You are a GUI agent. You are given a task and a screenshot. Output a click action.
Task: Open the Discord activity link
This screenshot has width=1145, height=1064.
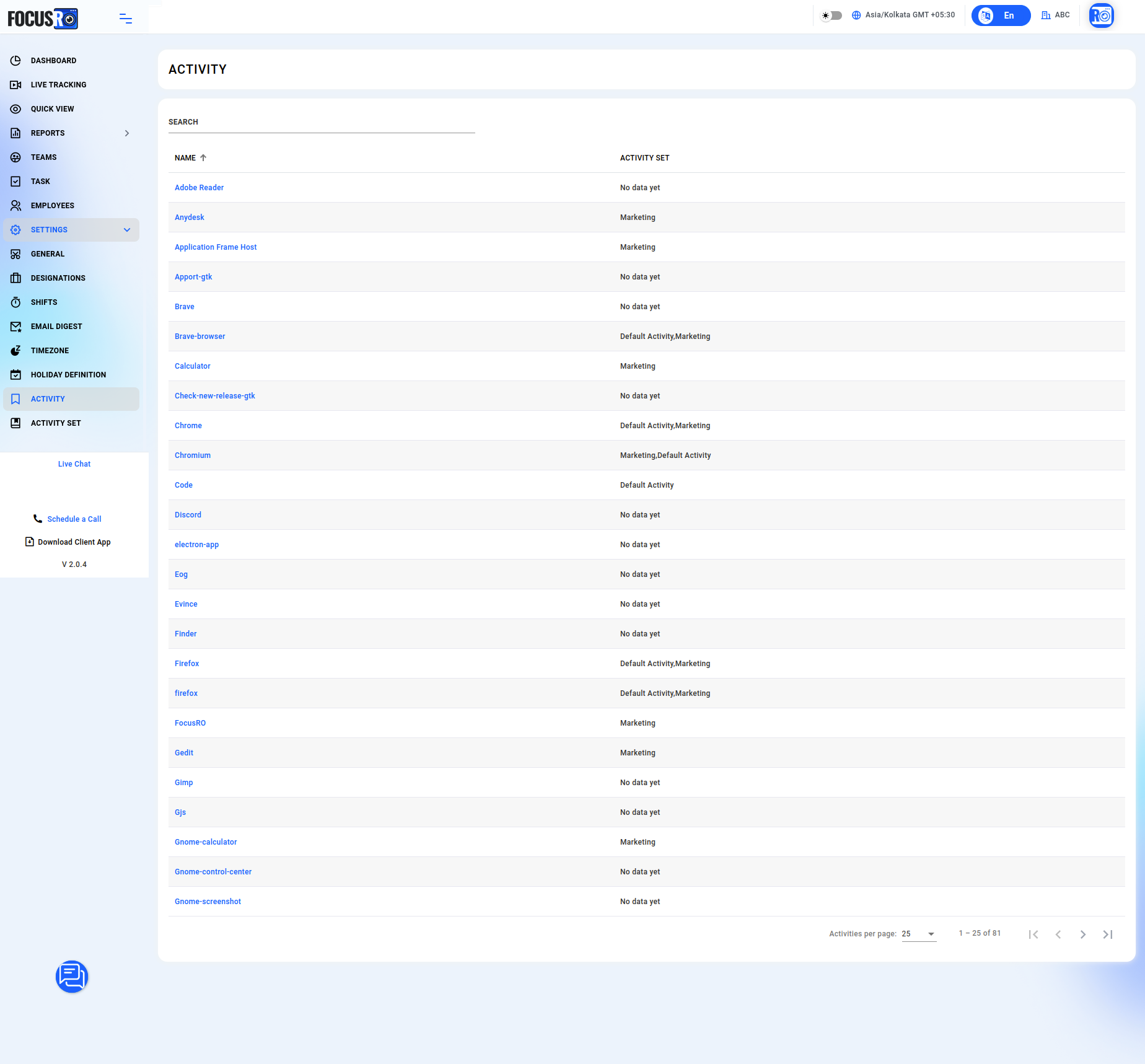(188, 515)
